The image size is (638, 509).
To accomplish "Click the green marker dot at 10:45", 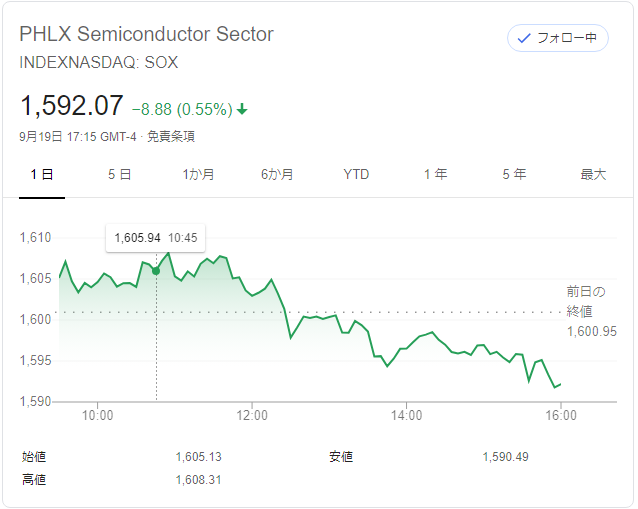I will click(156, 271).
